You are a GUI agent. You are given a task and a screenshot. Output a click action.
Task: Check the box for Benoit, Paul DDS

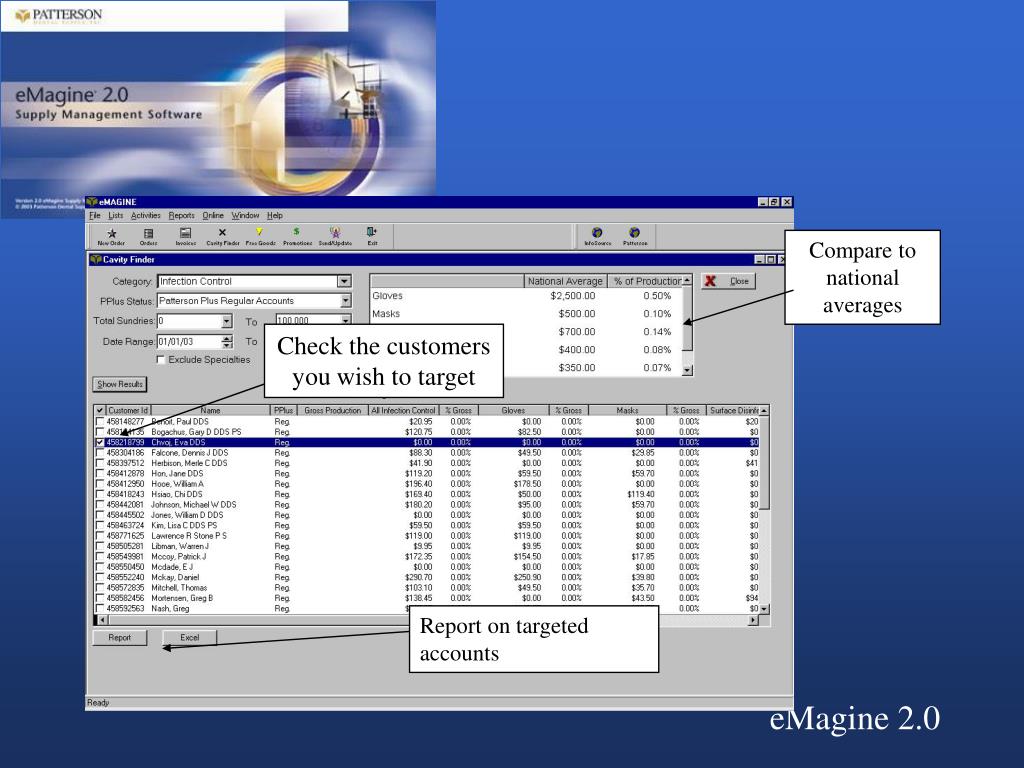point(100,422)
